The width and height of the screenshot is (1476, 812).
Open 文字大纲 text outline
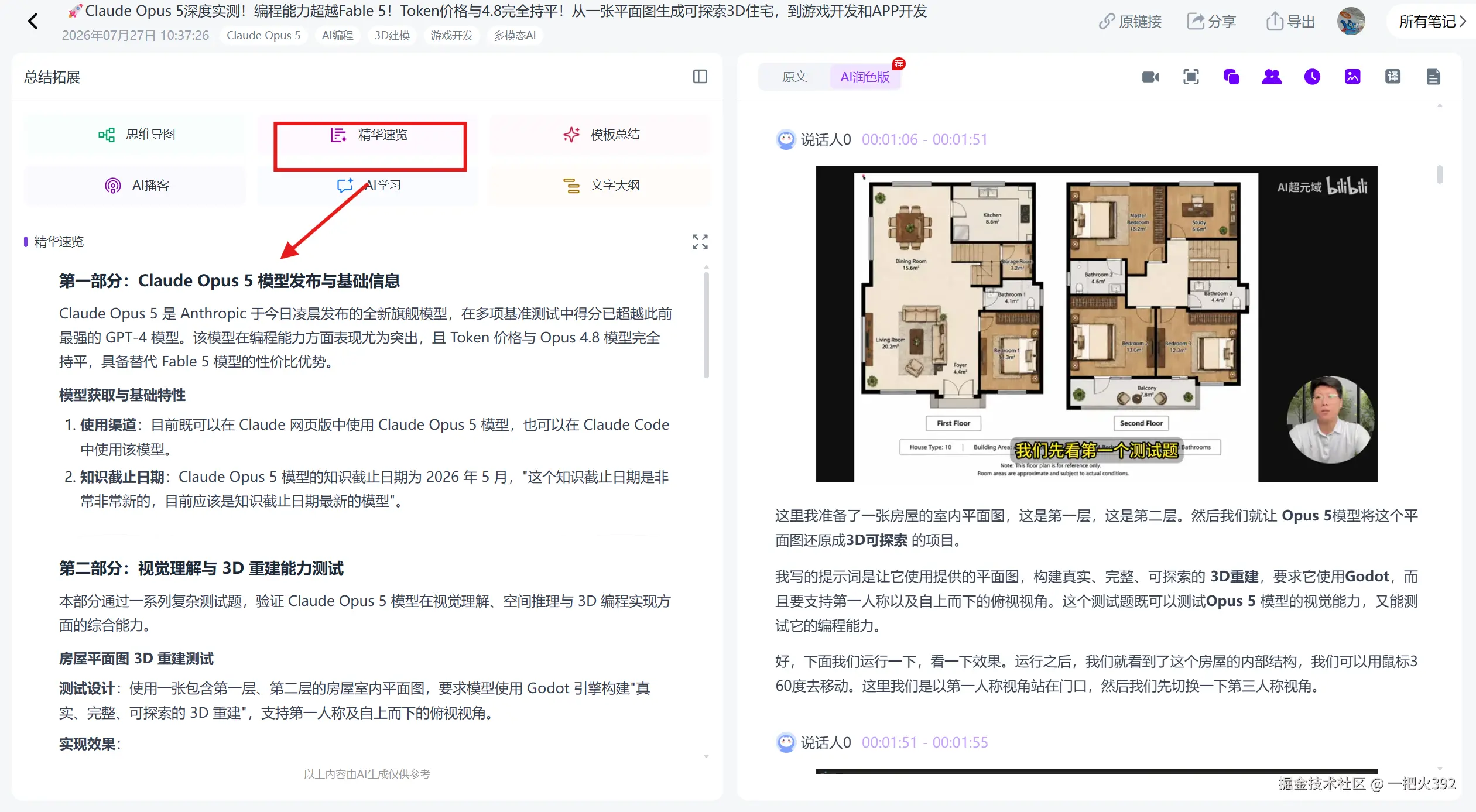click(x=601, y=186)
